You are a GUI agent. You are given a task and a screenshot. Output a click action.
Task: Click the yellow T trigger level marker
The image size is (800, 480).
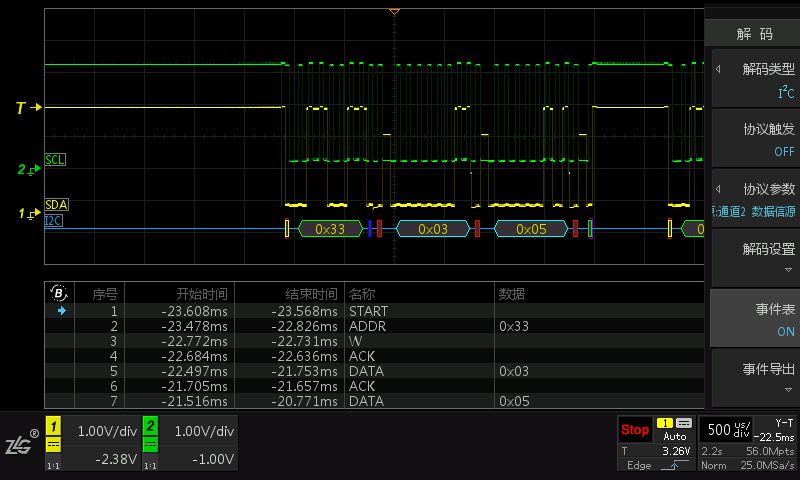28,107
